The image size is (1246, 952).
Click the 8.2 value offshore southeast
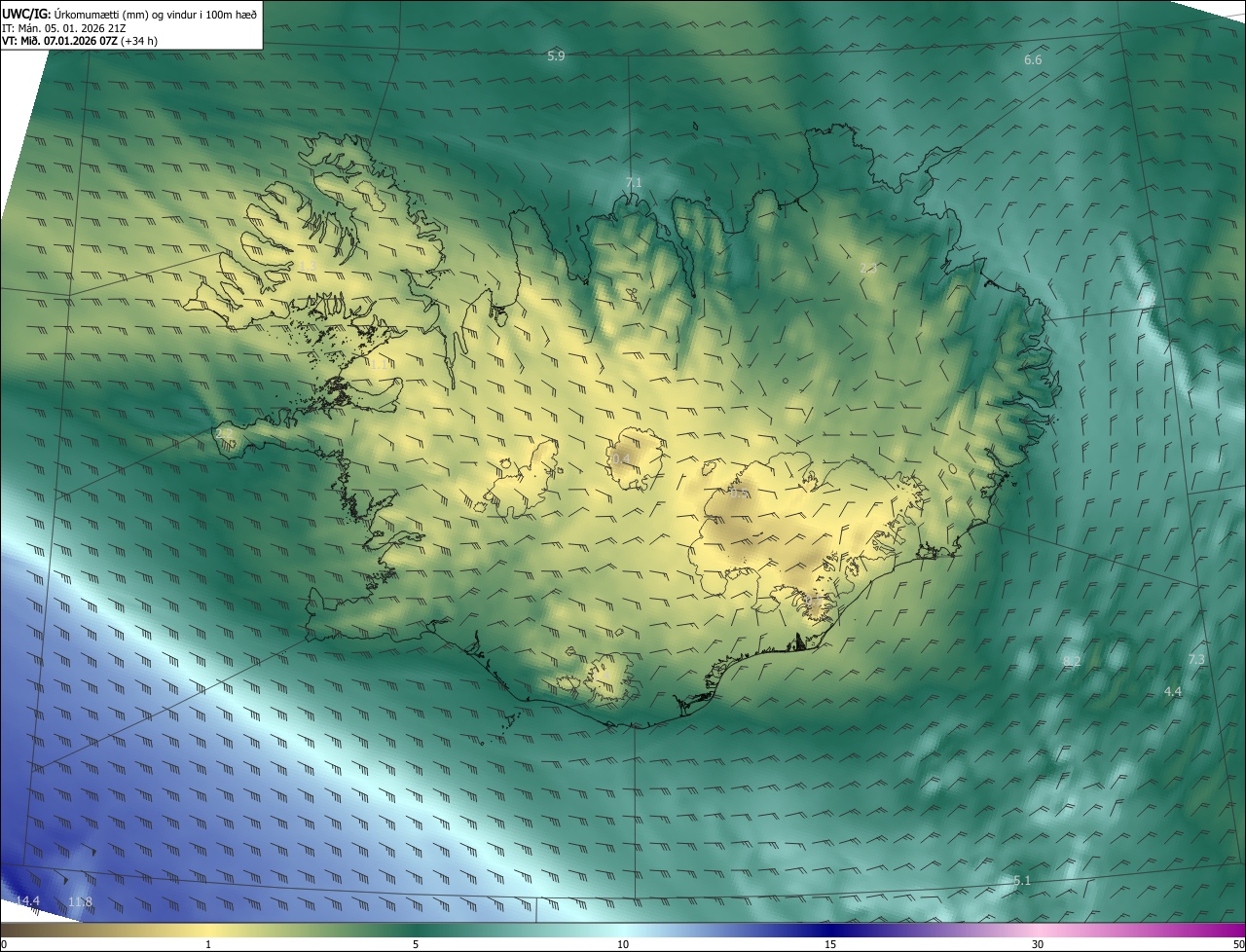(1072, 662)
